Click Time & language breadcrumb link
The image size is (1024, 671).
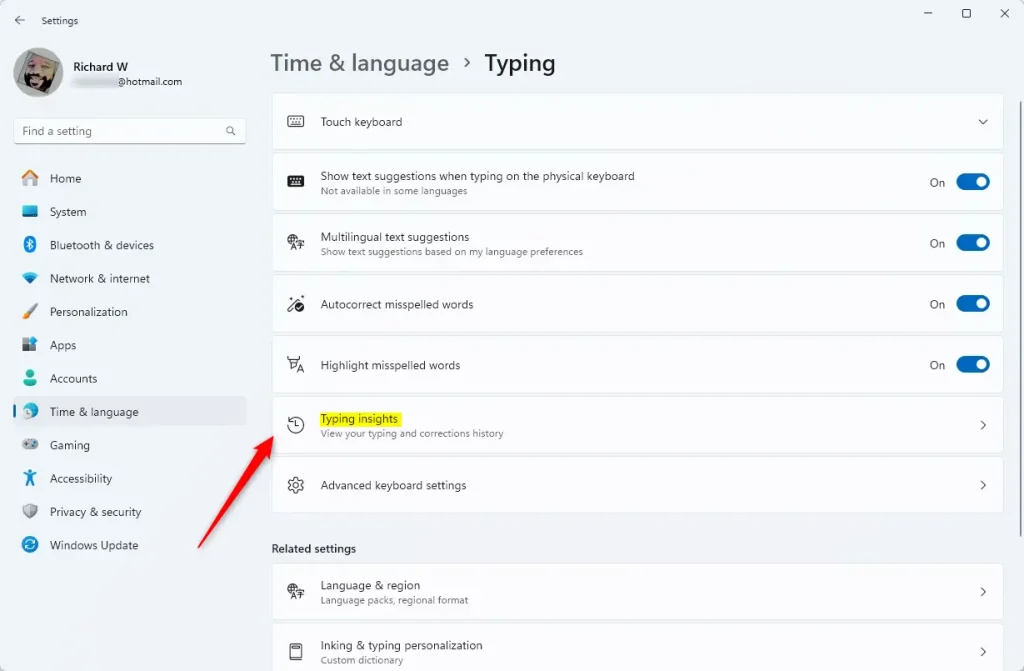359,63
